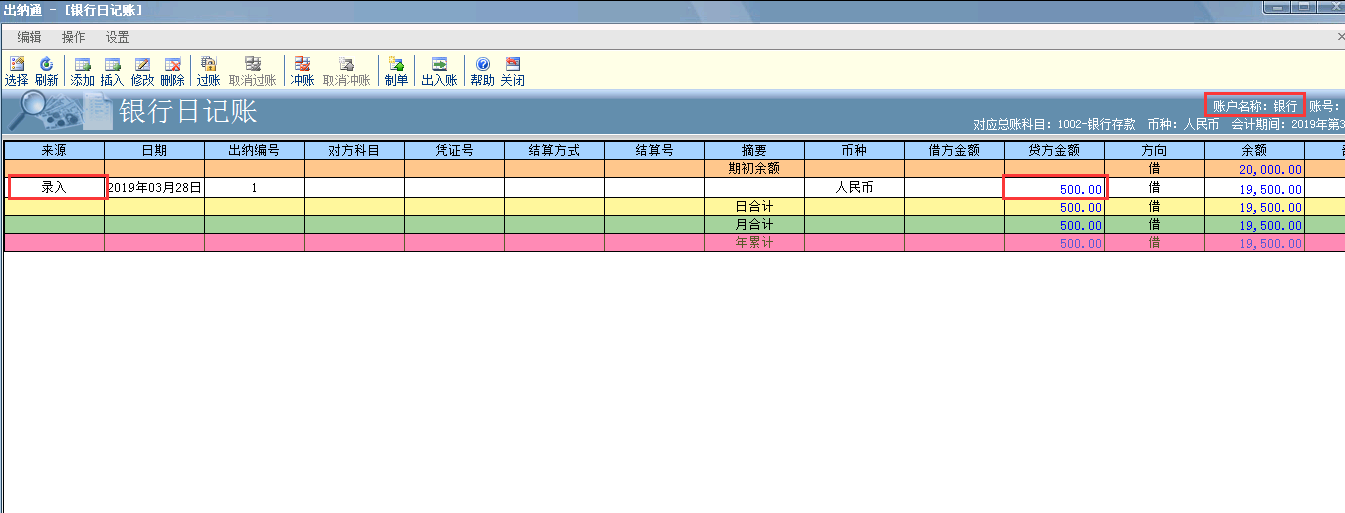Edit the entry using 修改 icon

click(x=142, y=71)
